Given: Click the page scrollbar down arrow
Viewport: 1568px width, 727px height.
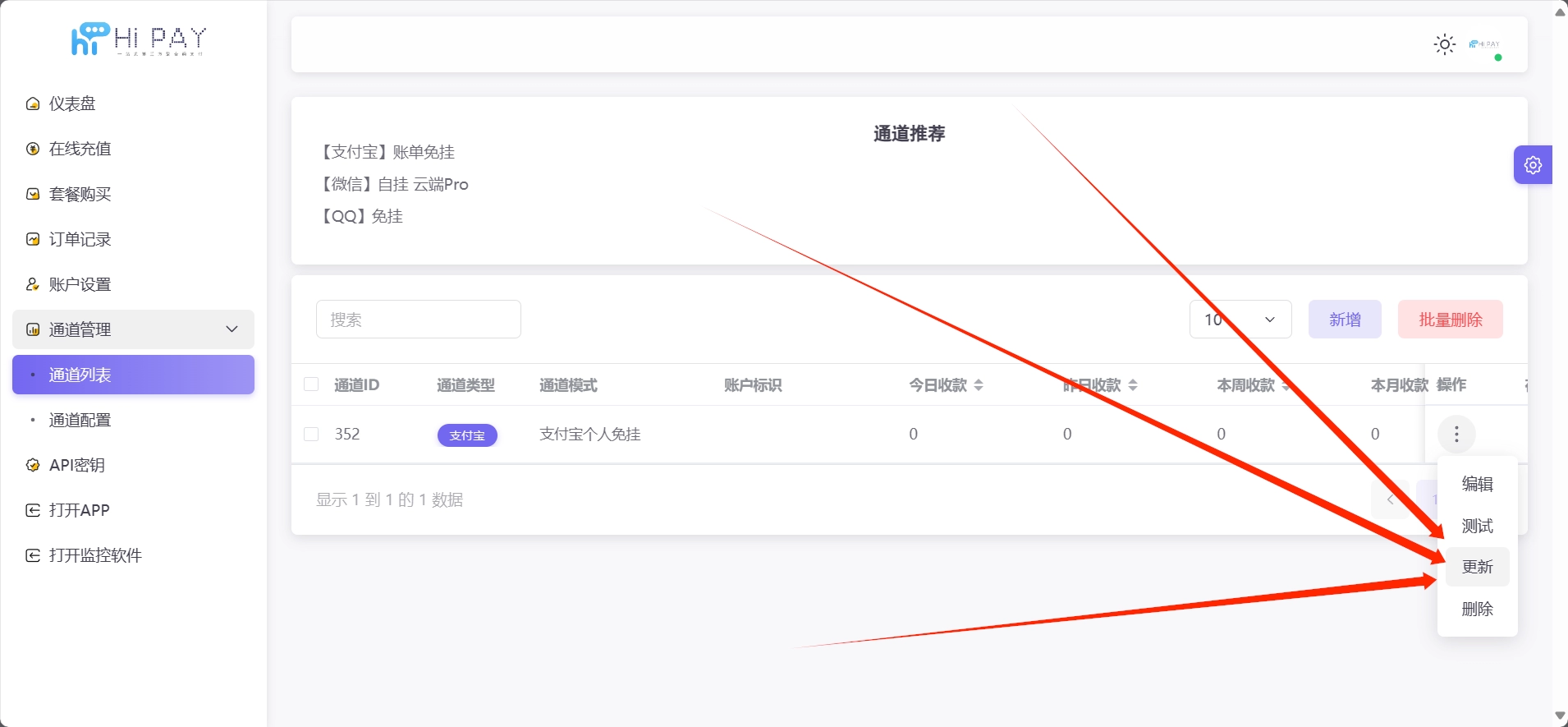Looking at the screenshot, I should pyautogui.click(x=1560, y=715).
